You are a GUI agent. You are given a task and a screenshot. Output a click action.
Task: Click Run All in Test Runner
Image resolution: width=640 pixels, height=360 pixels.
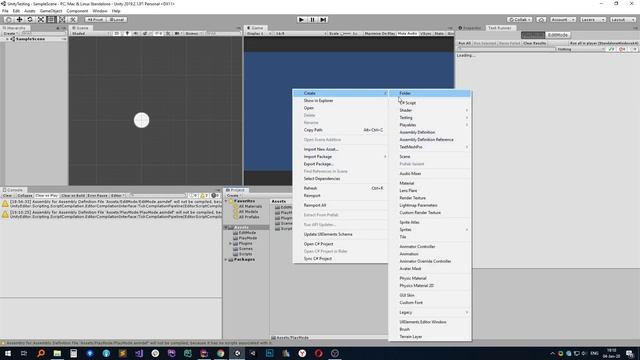pos(464,43)
